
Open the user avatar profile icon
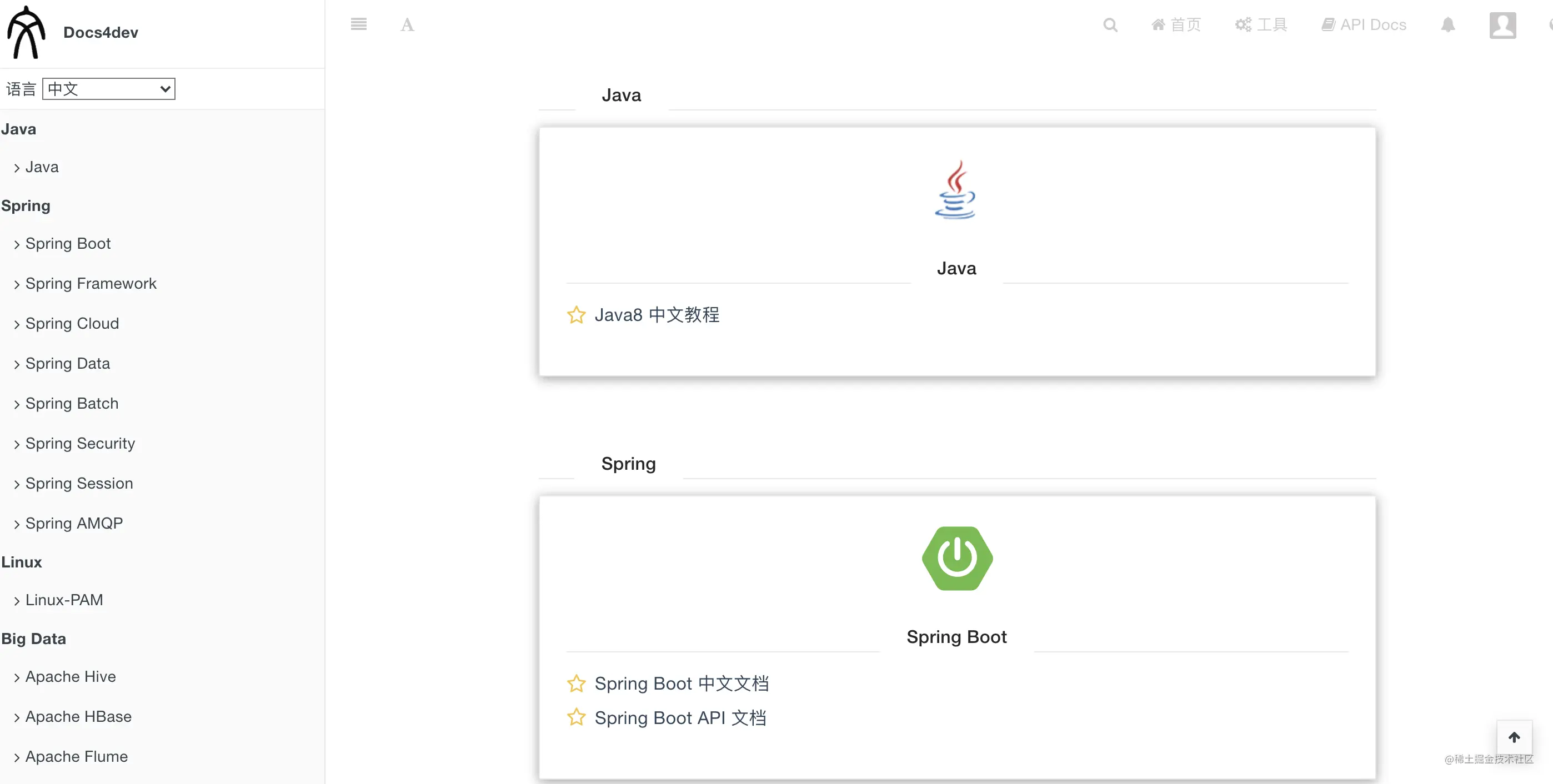1502,26
